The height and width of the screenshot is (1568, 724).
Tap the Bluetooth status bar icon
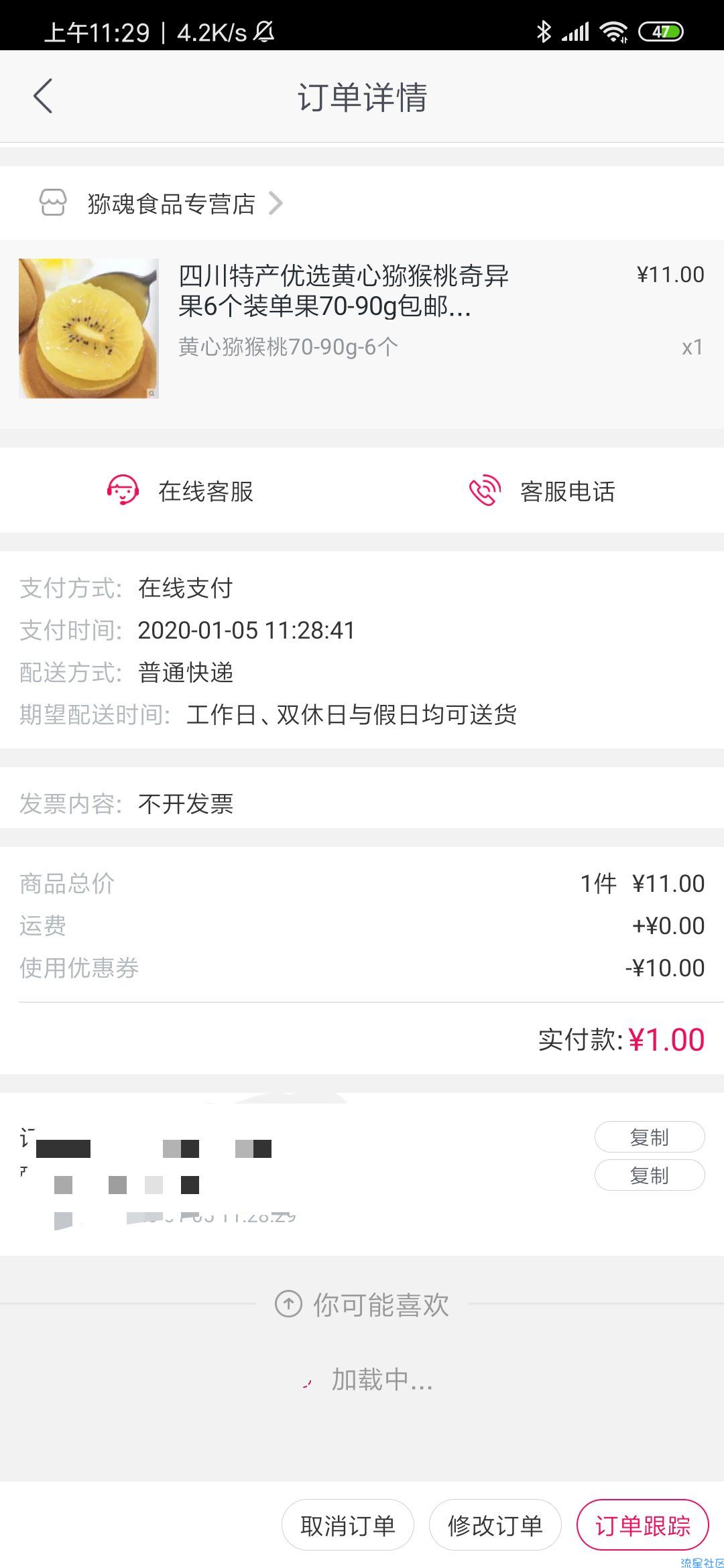tap(544, 31)
